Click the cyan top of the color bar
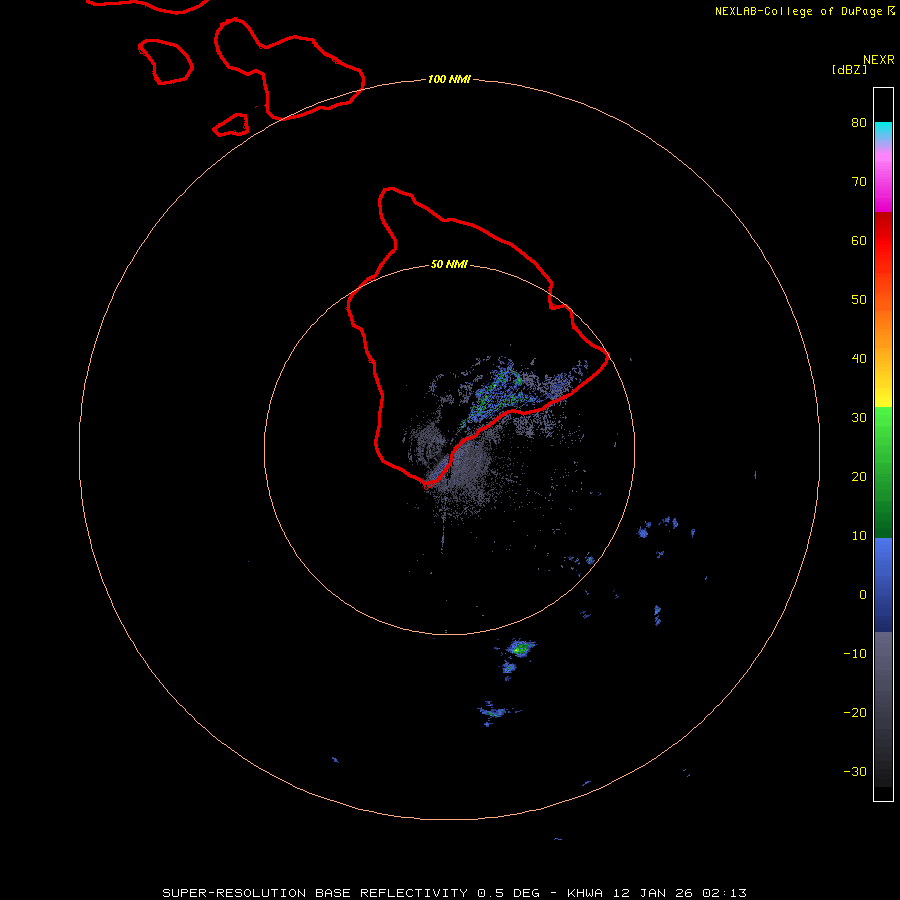The height and width of the screenshot is (900, 900). click(x=883, y=130)
